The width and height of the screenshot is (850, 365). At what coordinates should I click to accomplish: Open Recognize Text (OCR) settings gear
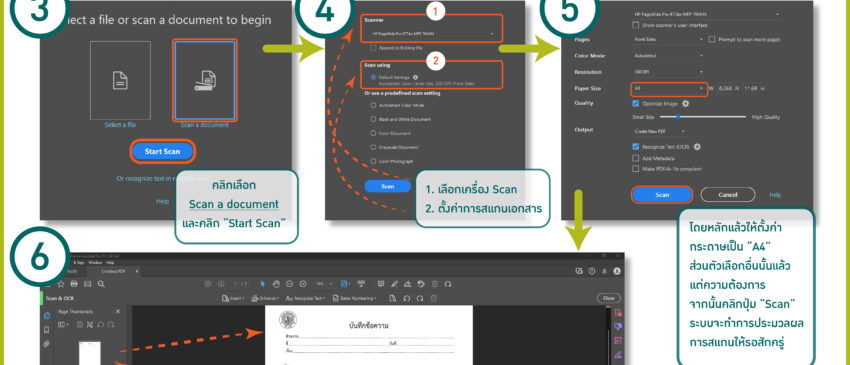tap(697, 146)
